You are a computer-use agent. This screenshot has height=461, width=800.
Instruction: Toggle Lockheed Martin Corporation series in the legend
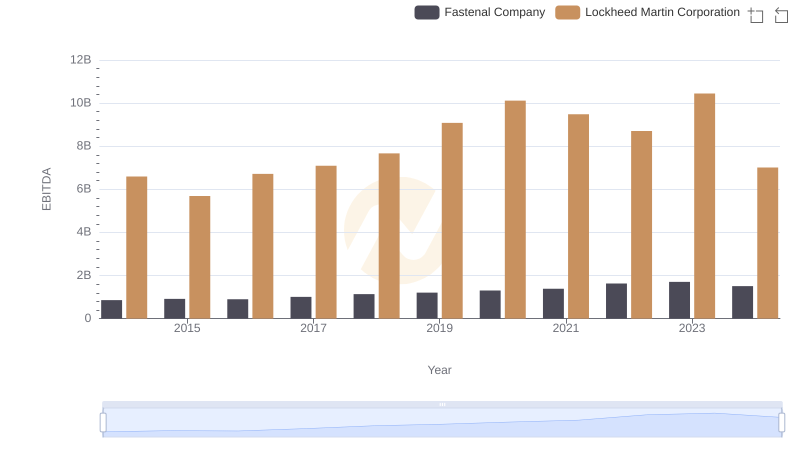tap(647, 12)
